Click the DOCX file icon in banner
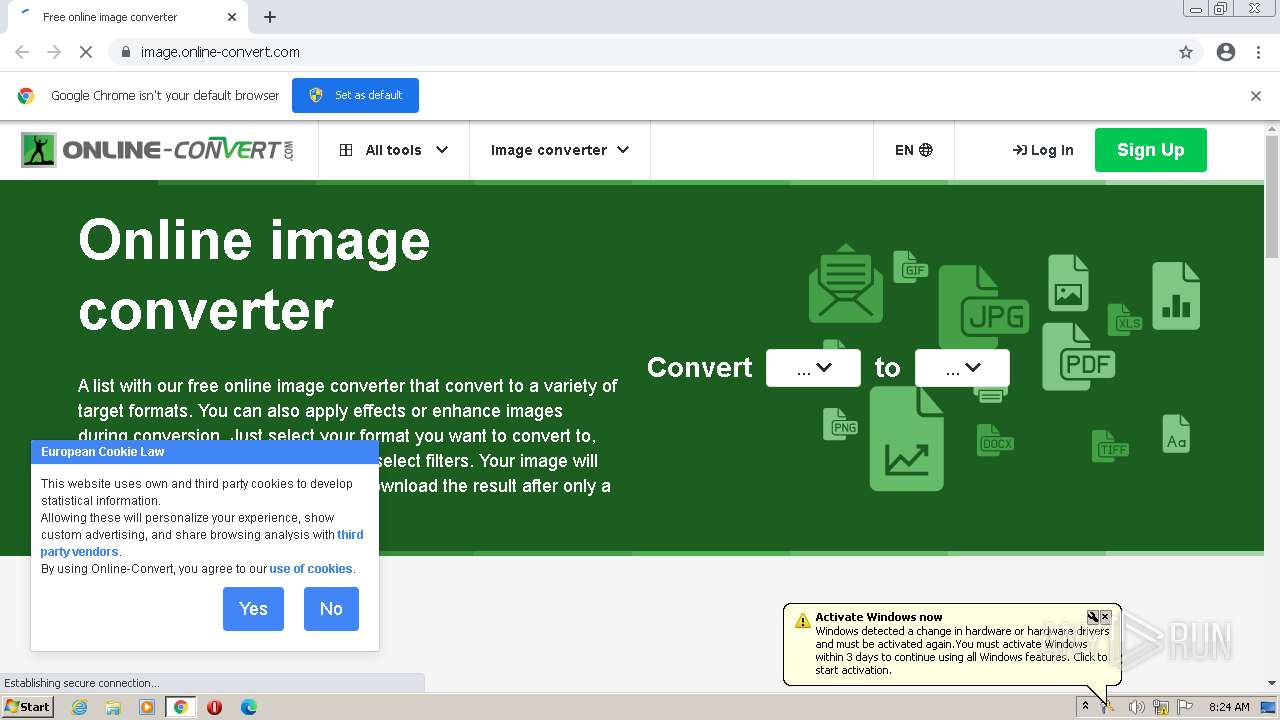Image resolution: width=1280 pixels, height=720 pixels. (x=995, y=440)
